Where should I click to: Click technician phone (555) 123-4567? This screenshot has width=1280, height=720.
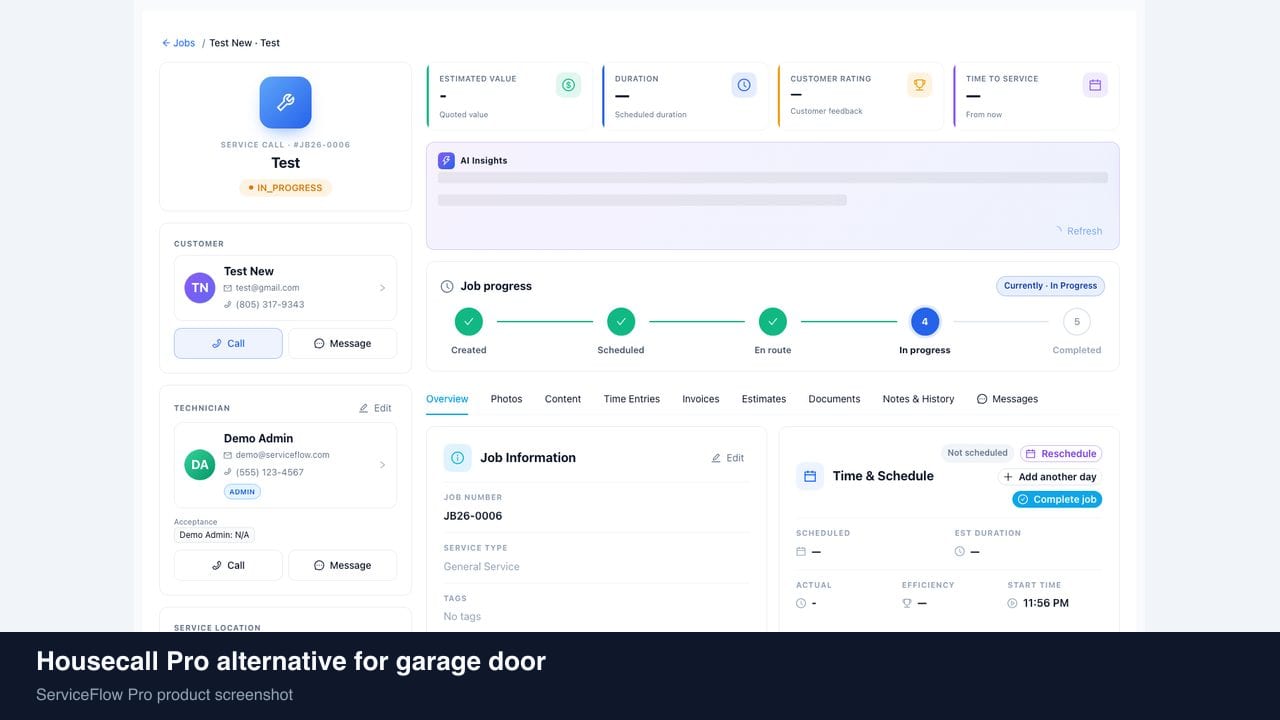pos(269,472)
